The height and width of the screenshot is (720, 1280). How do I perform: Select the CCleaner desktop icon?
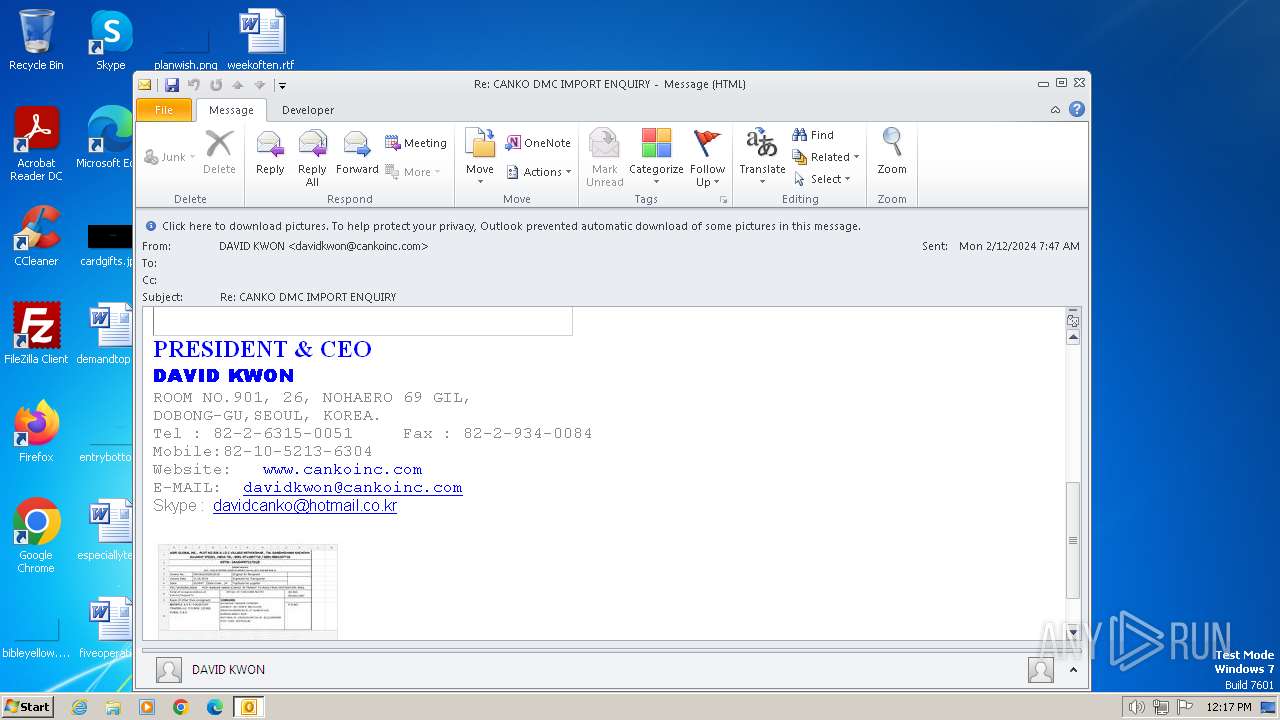36,236
